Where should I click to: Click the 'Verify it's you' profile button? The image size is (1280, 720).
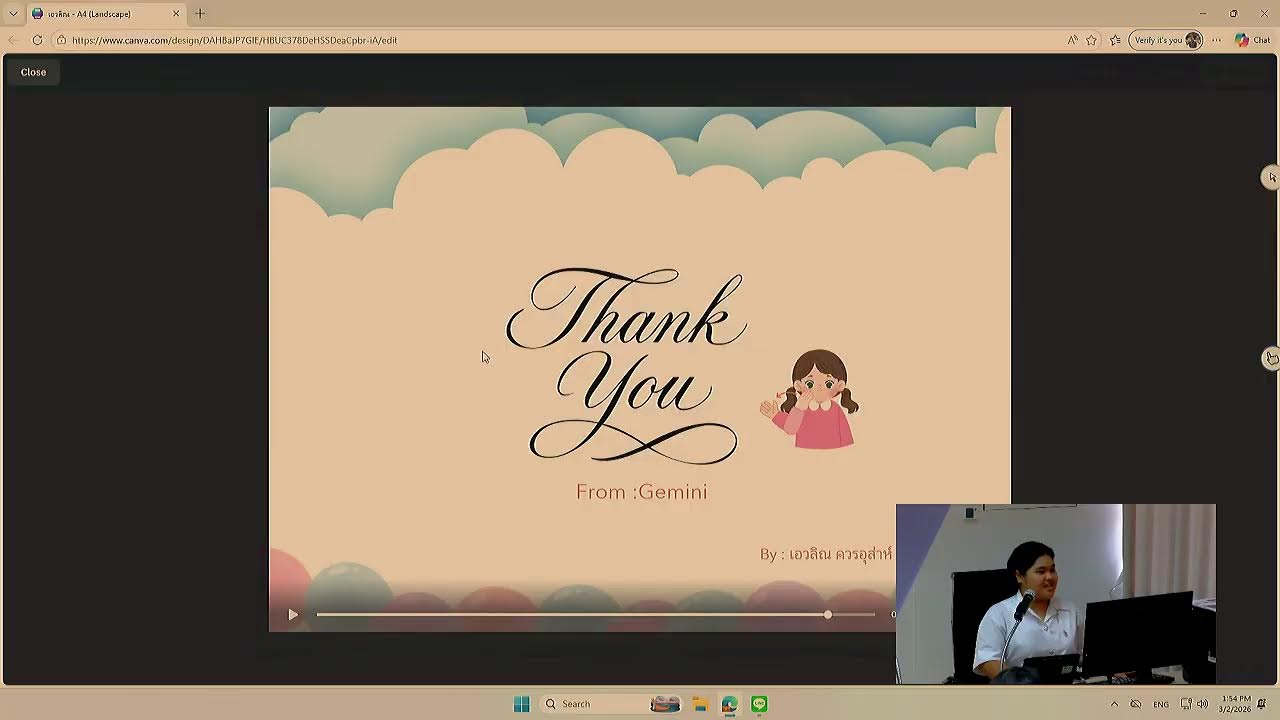[x=1166, y=40]
